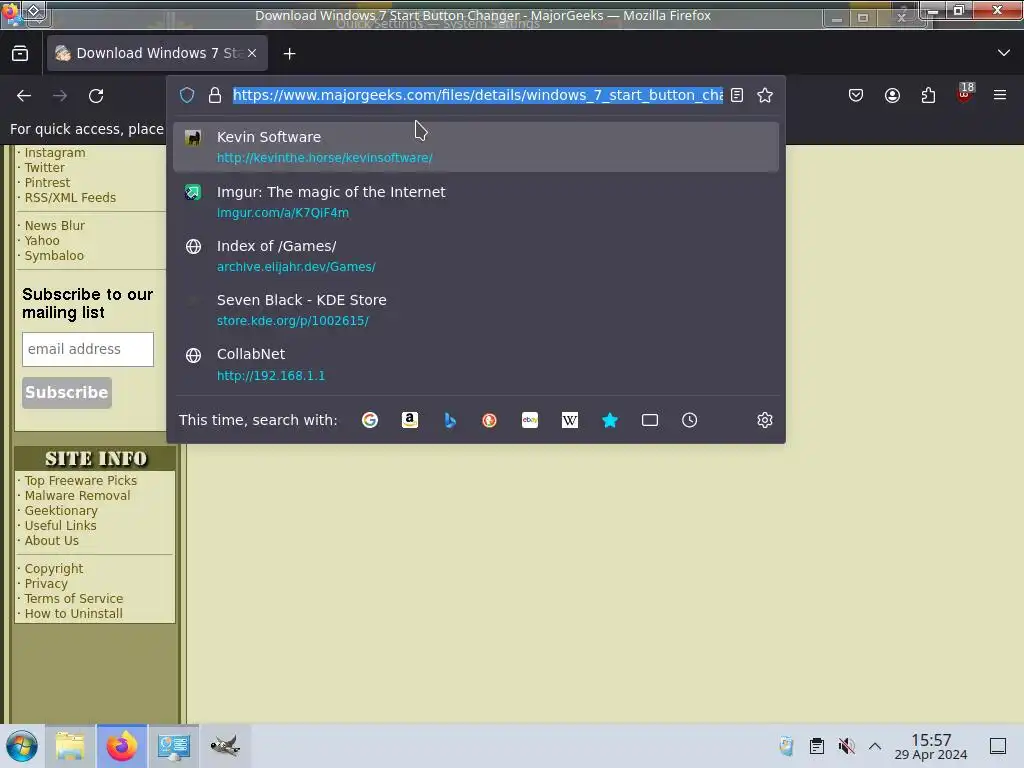Click the forward navigation arrow
The height and width of the screenshot is (768, 1024).
(x=60, y=96)
